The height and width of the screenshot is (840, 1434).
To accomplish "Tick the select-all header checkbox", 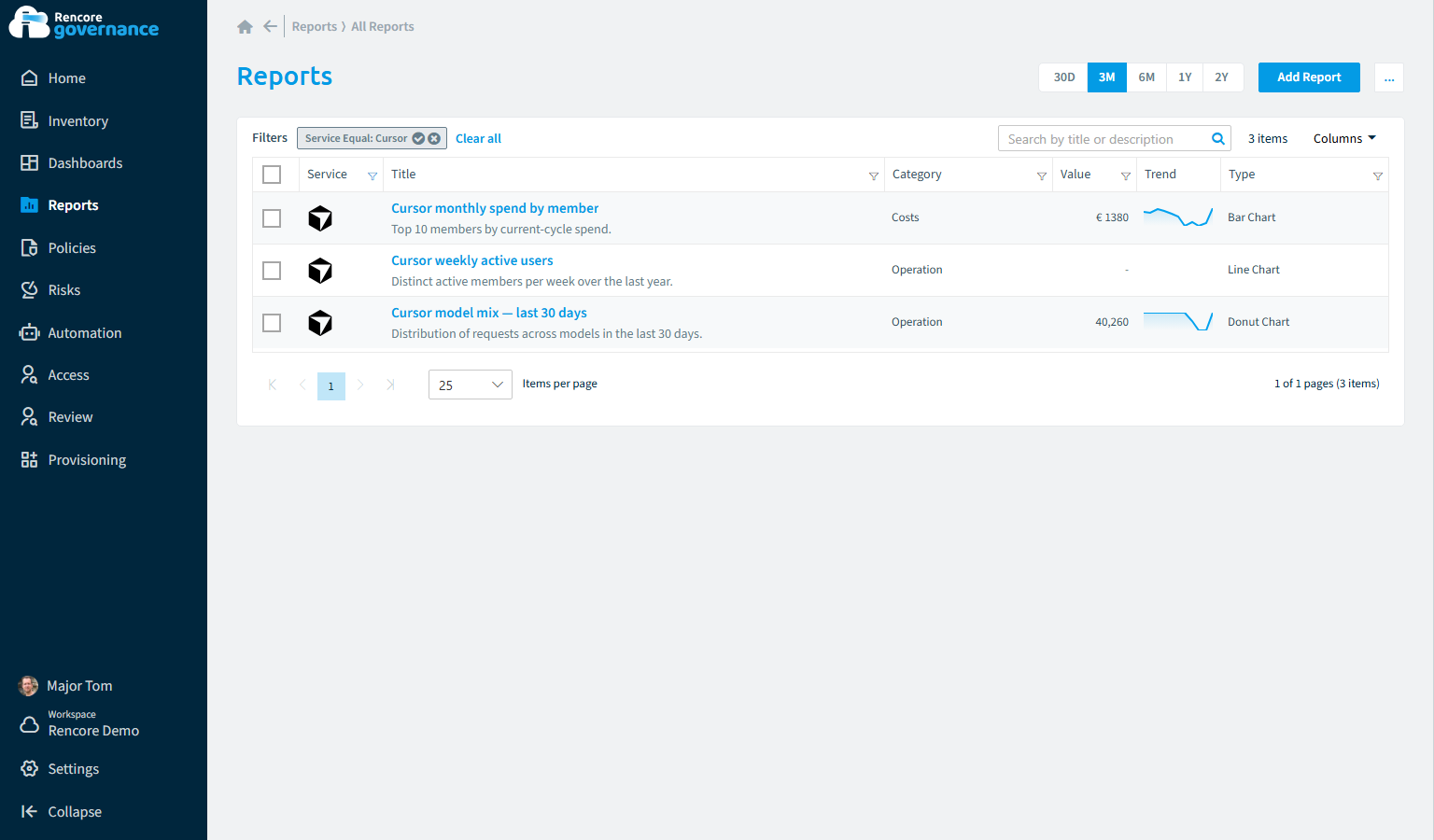I will (x=272, y=175).
